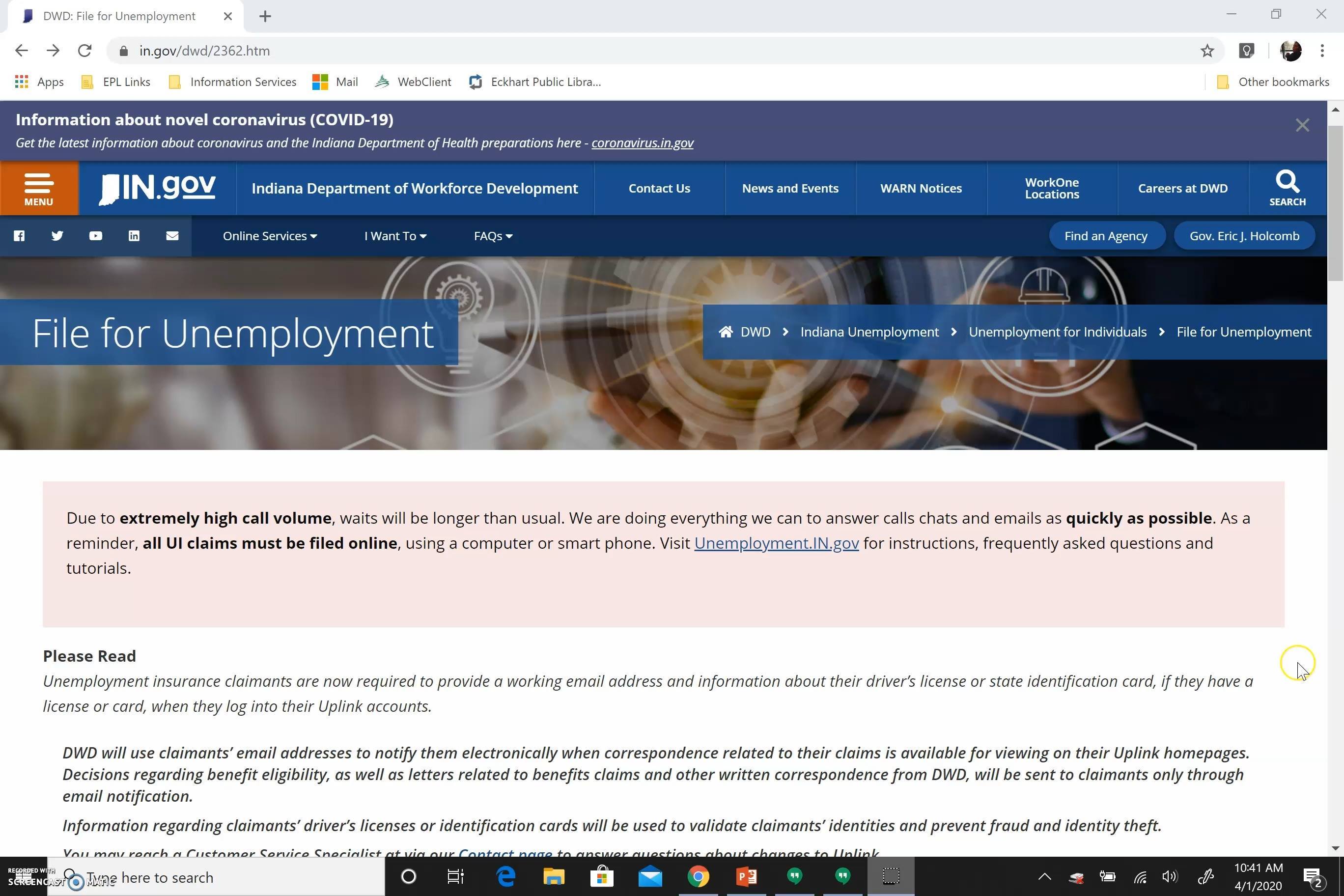Screen dimensions: 1344x896
Task: Open the orange MENU hamburger icon
Action: (39, 188)
